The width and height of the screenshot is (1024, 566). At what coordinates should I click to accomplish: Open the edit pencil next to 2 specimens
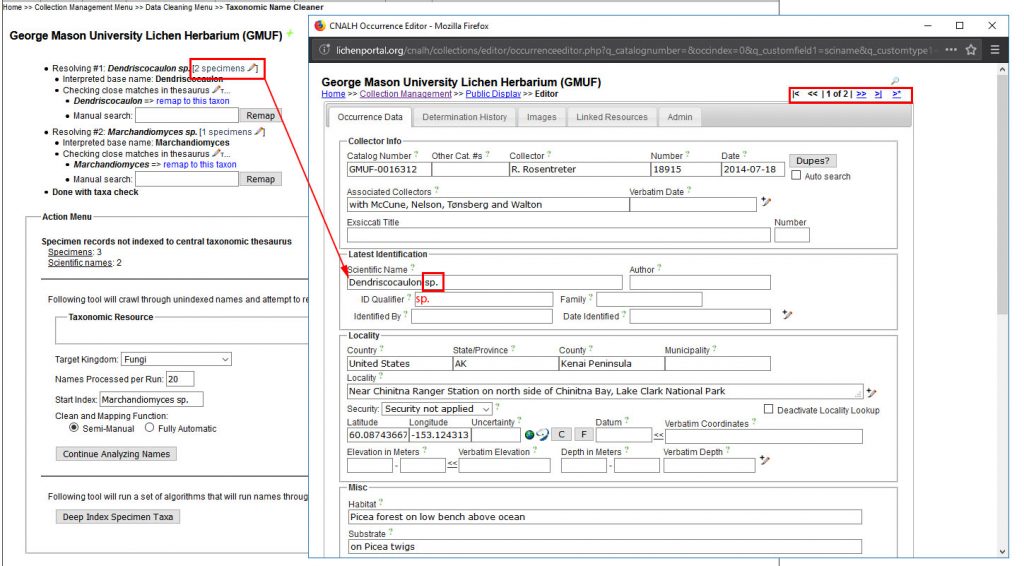click(x=252, y=68)
